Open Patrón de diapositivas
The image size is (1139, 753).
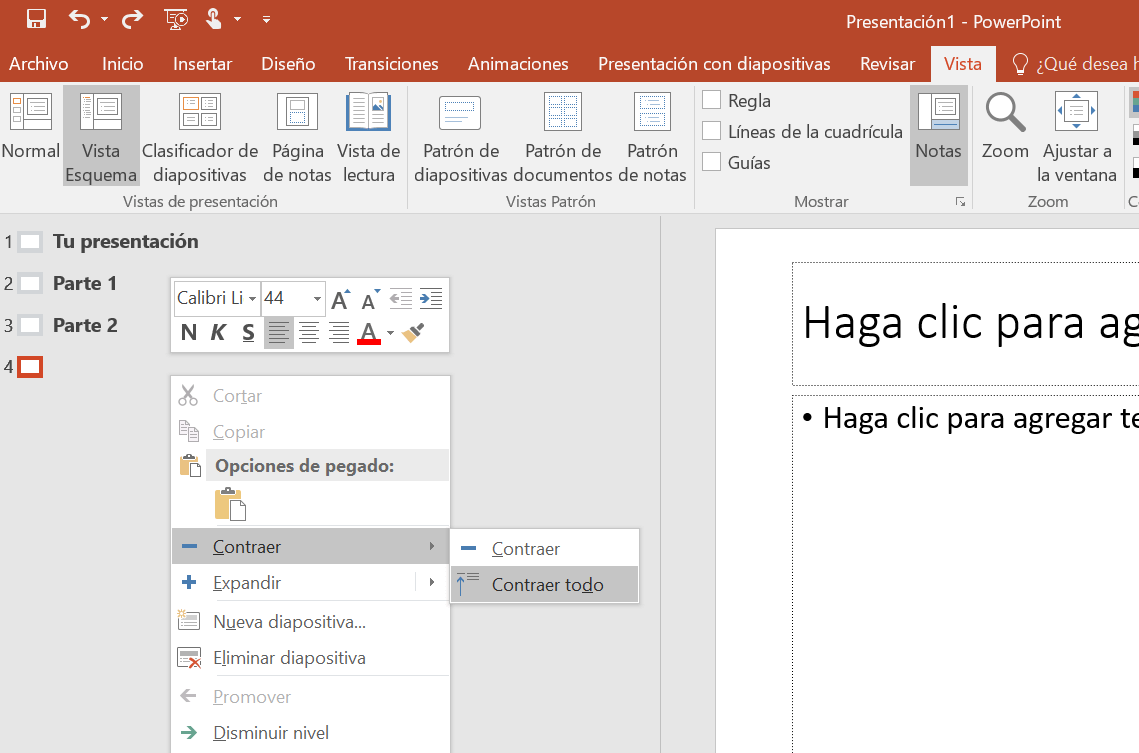pos(461,137)
